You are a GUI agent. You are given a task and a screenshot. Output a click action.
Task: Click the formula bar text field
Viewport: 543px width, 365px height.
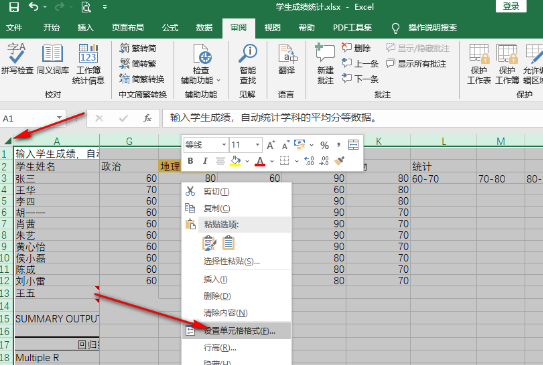click(x=353, y=118)
